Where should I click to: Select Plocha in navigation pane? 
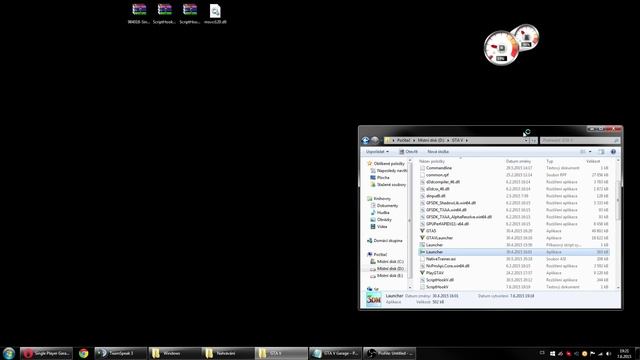[x=380, y=178]
